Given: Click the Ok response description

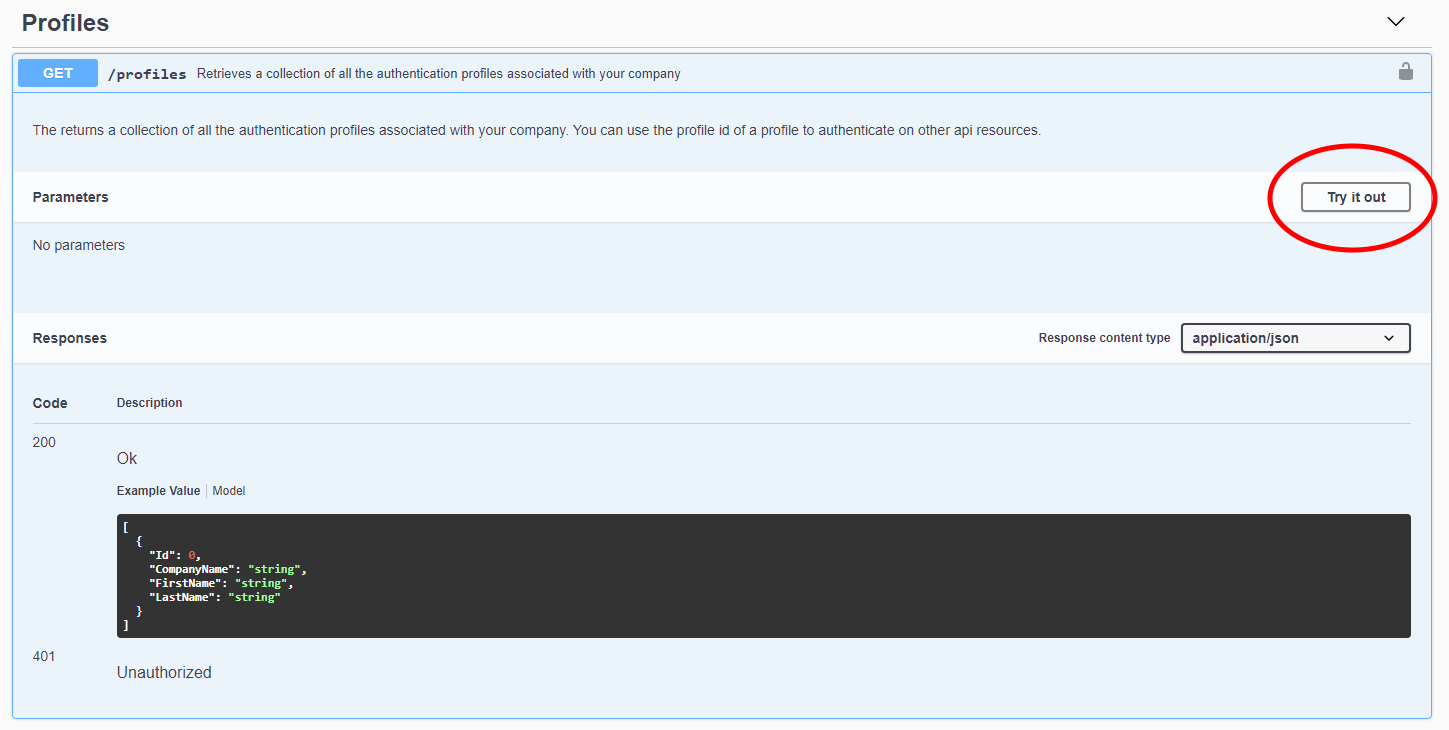Looking at the screenshot, I should (x=127, y=458).
